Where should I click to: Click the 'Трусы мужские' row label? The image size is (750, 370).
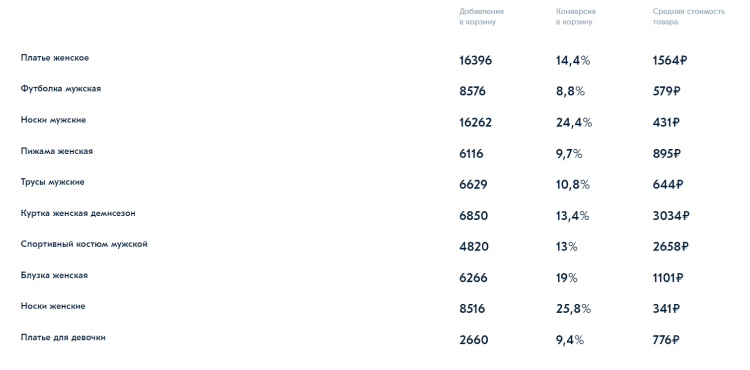(x=52, y=182)
